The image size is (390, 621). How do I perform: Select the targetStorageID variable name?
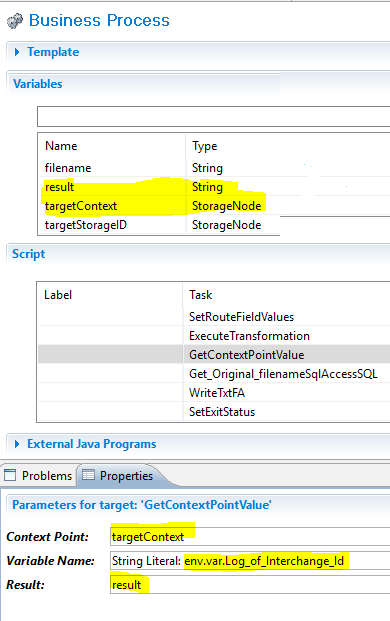click(86, 225)
